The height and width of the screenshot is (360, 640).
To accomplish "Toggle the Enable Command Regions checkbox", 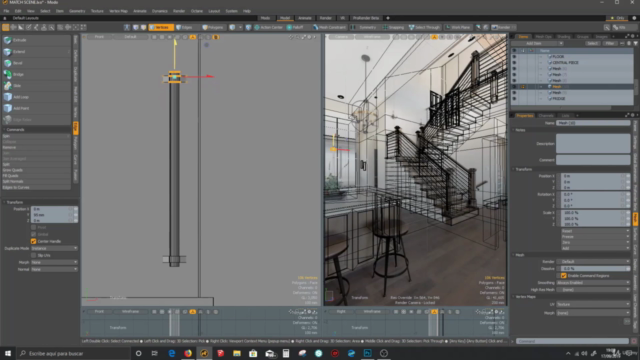I will (564, 276).
